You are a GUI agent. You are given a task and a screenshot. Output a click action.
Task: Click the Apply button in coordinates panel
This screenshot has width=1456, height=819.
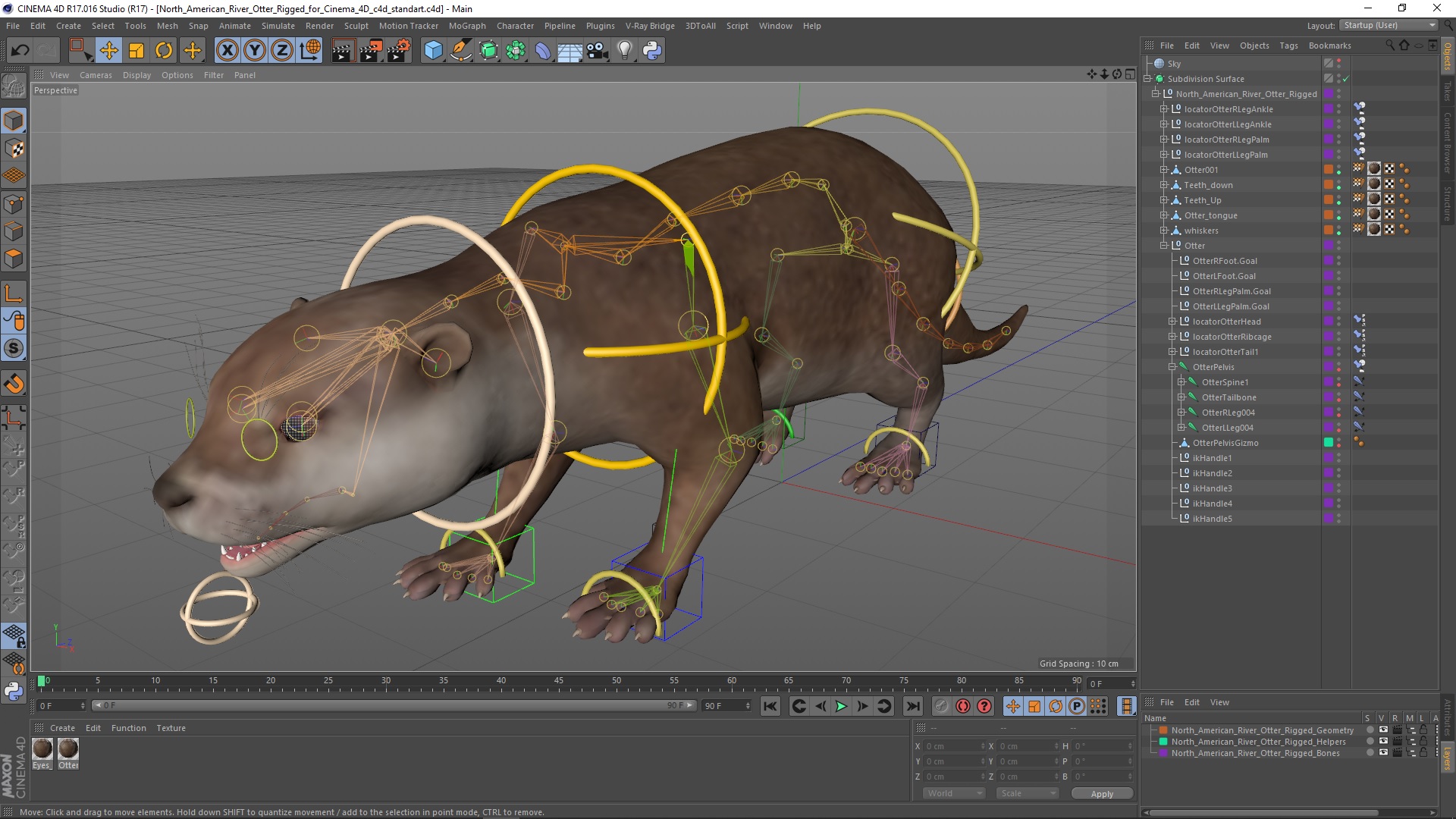coord(1101,793)
